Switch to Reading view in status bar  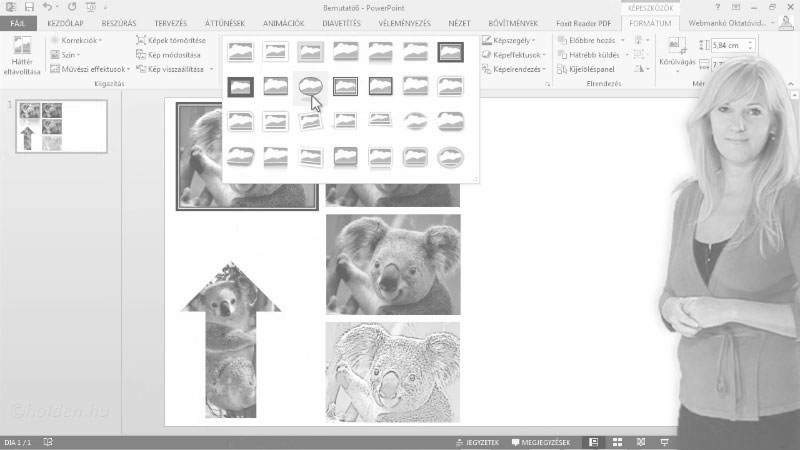[x=641, y=442]
